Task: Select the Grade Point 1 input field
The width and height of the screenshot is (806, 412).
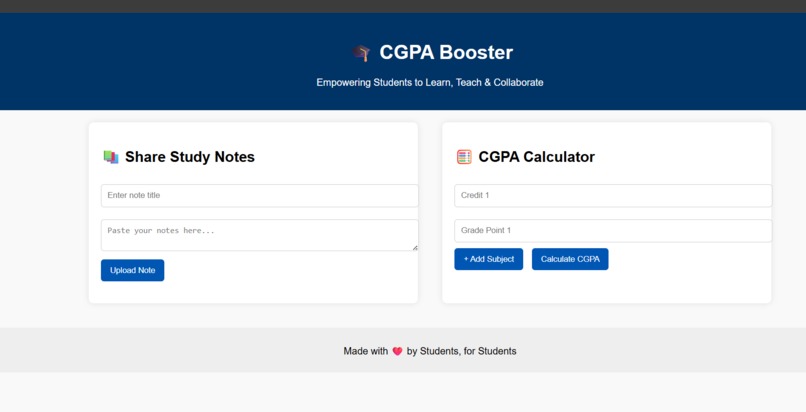Action: (613, 231)
